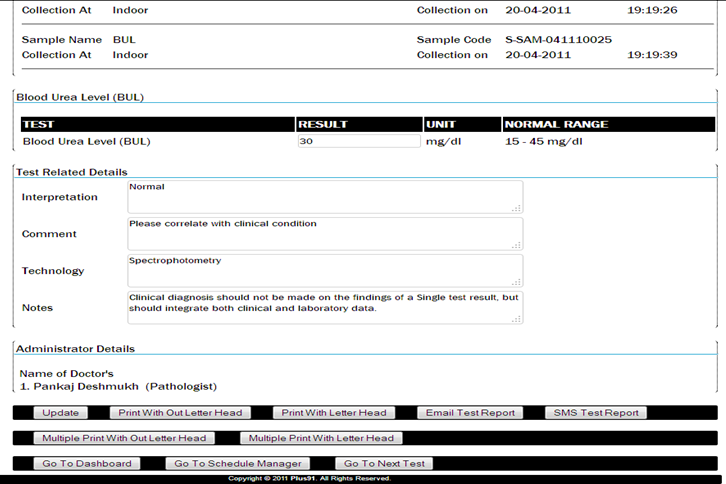The width and height of the screenshot is (726, 484).
Task: Focus the BUL result field showing 30
Action: [358, 141]
